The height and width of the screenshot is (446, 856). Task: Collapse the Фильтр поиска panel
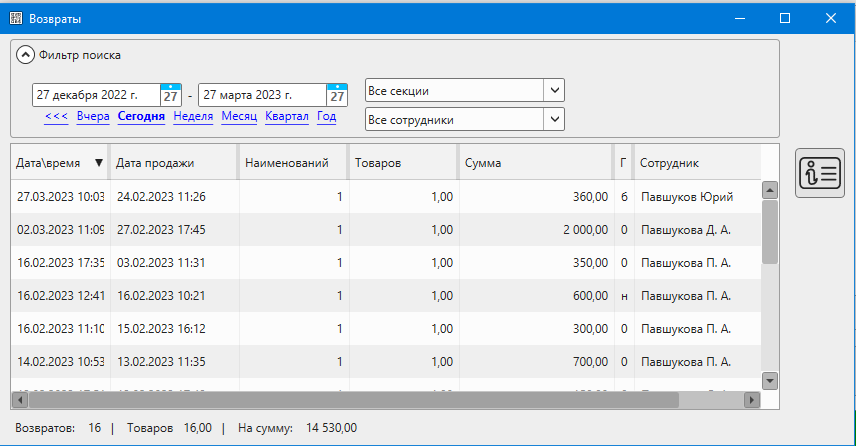27,55
